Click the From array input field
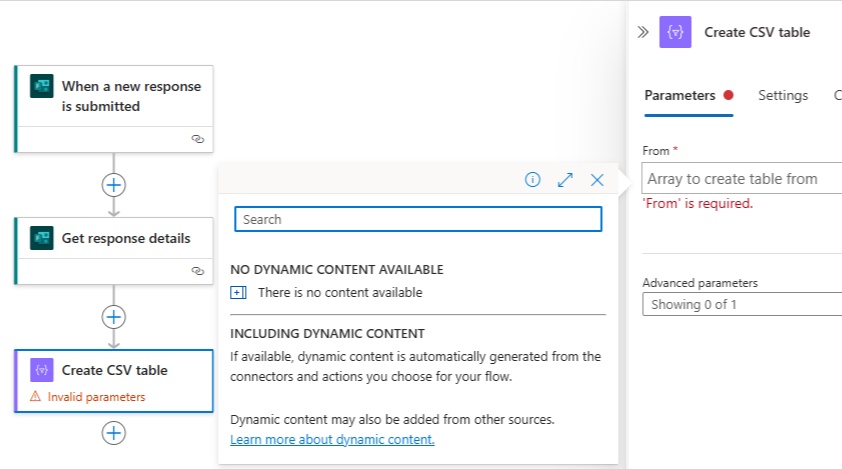 point(742,179)
